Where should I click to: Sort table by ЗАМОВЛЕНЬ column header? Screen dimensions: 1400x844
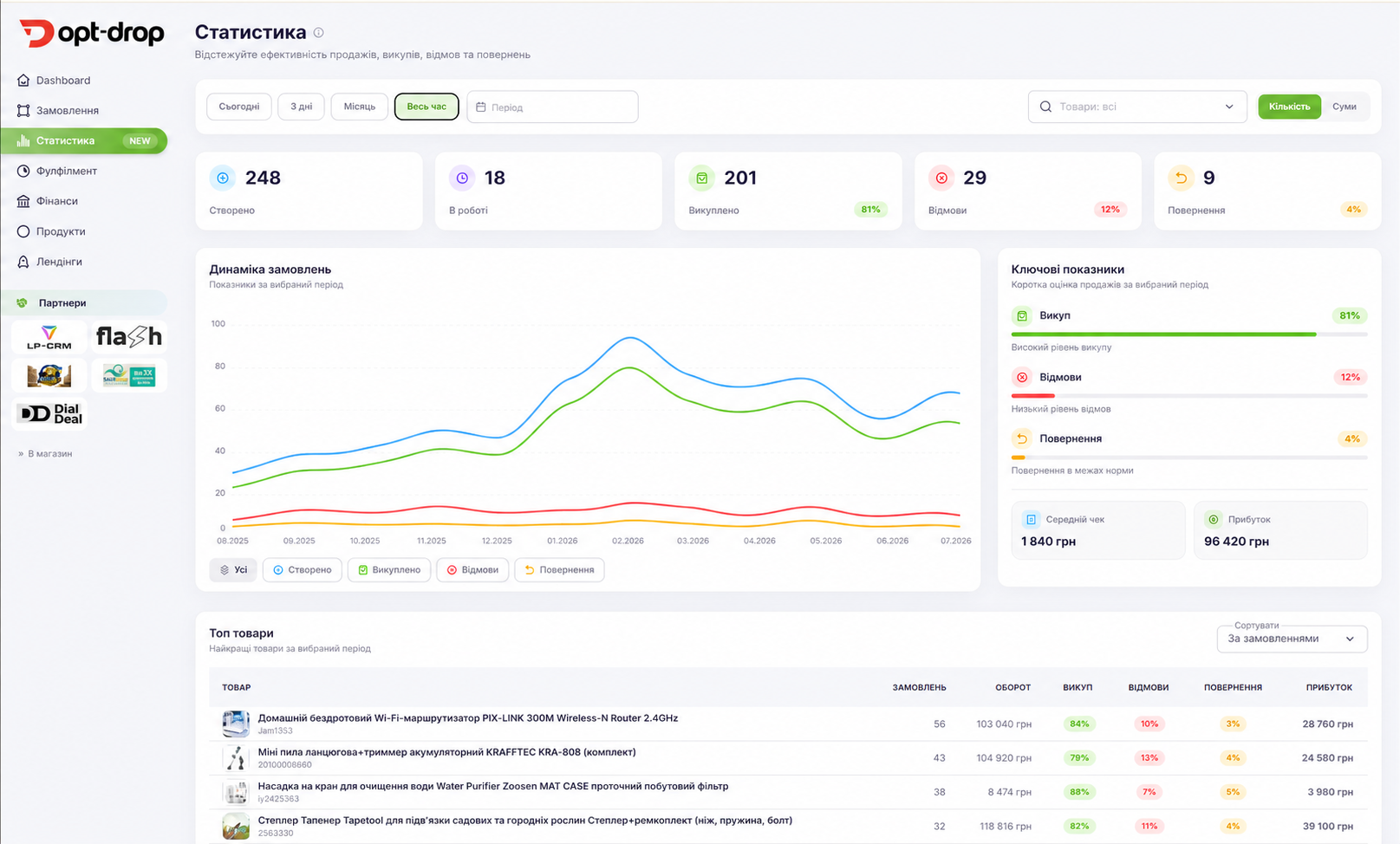[x=919, y=688]
